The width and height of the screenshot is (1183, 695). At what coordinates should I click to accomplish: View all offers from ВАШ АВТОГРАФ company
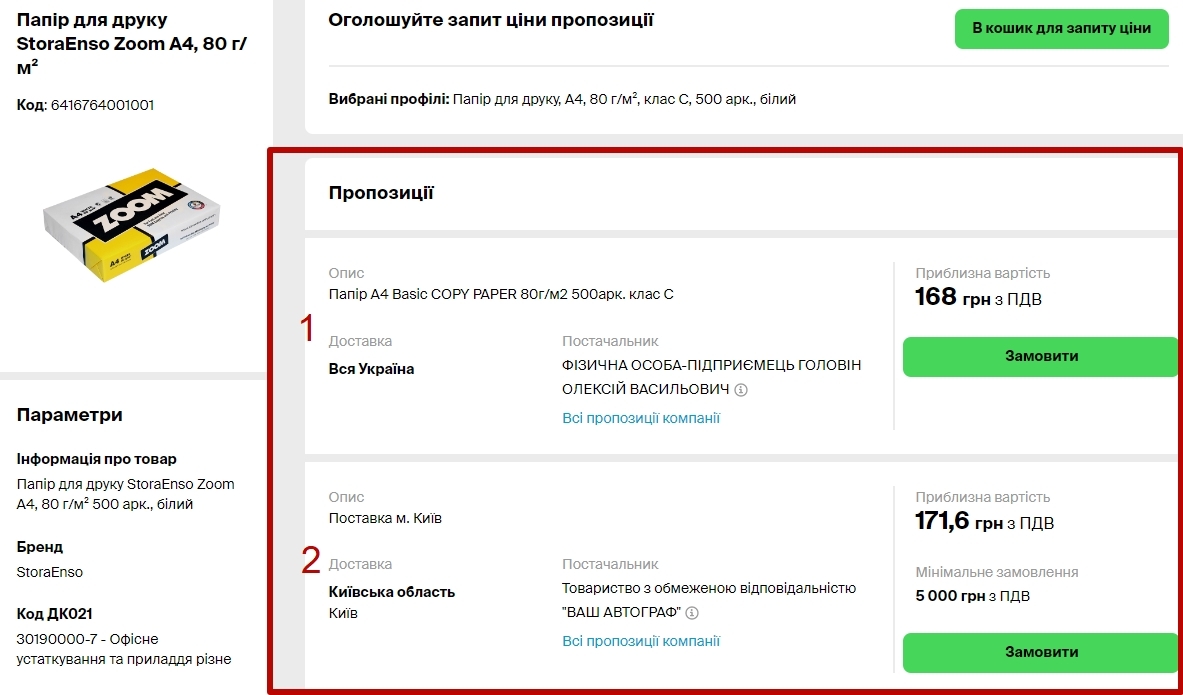(x=640, y=641)
